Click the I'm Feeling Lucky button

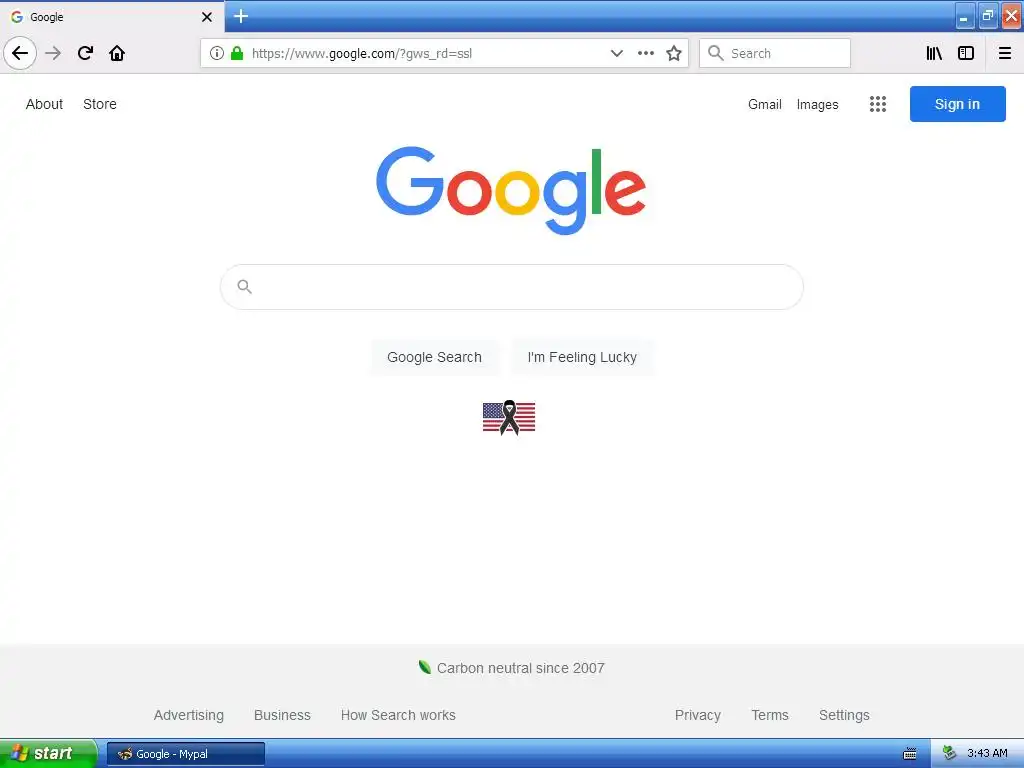coord(582,357)
